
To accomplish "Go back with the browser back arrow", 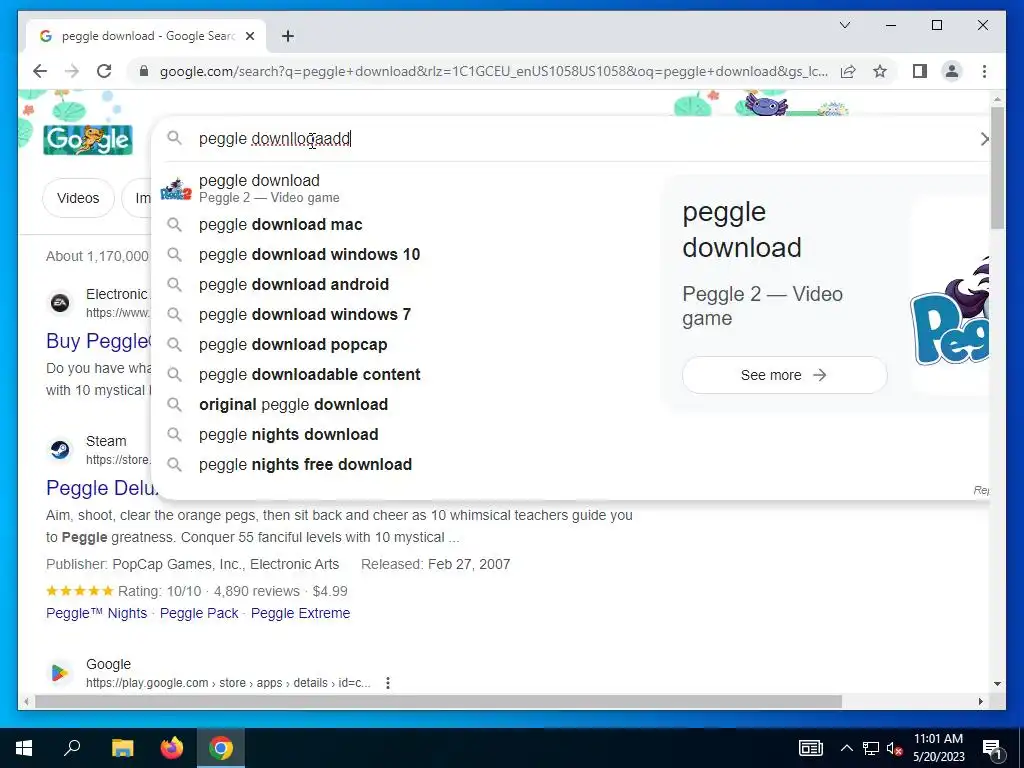I will (40, 71).
